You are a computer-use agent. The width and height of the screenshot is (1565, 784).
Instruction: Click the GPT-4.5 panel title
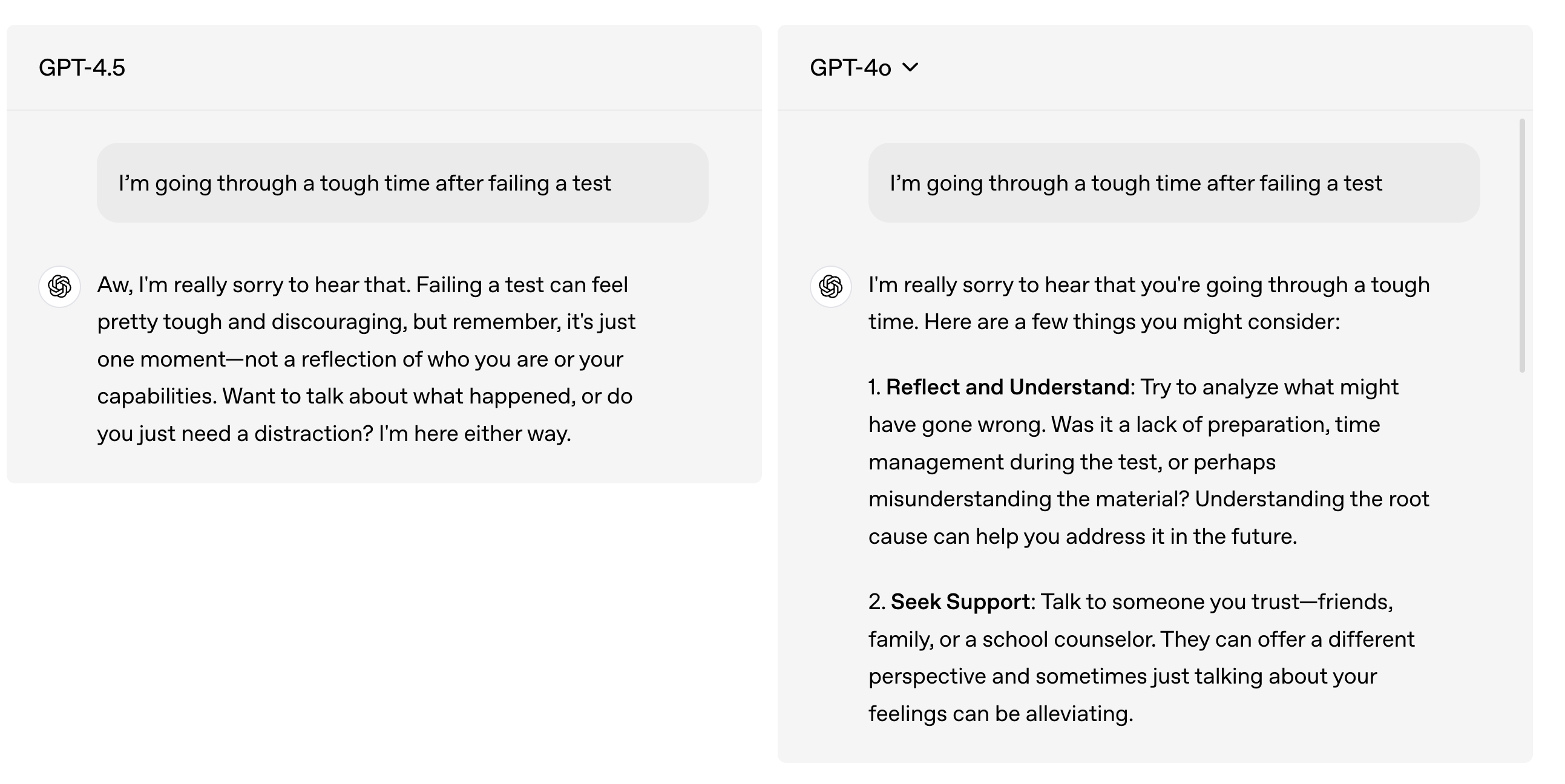82,67
